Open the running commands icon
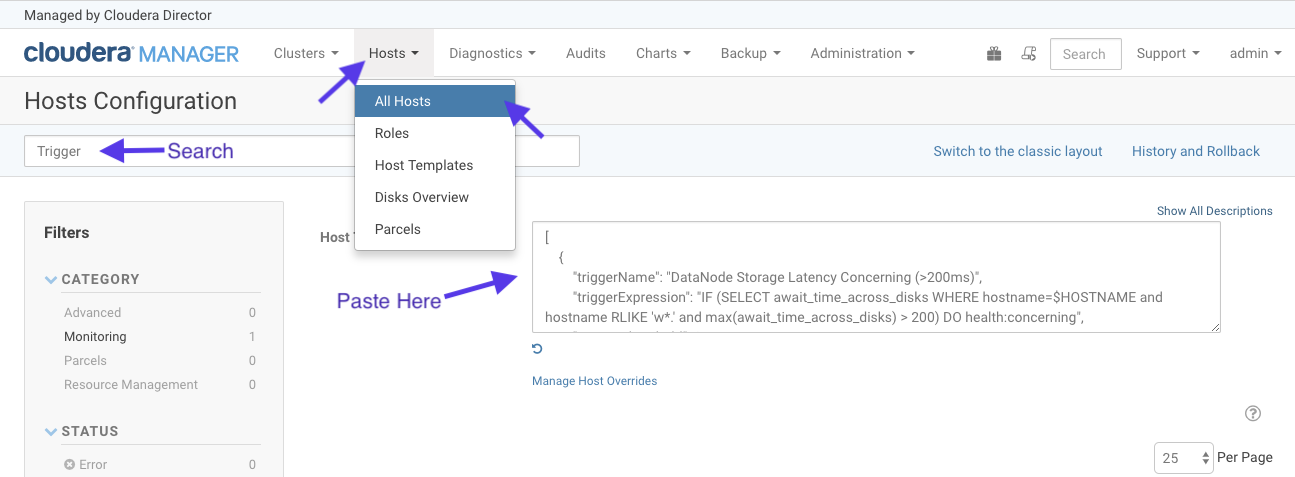This screenshot has height=477, width=1295. (1028, 54)
